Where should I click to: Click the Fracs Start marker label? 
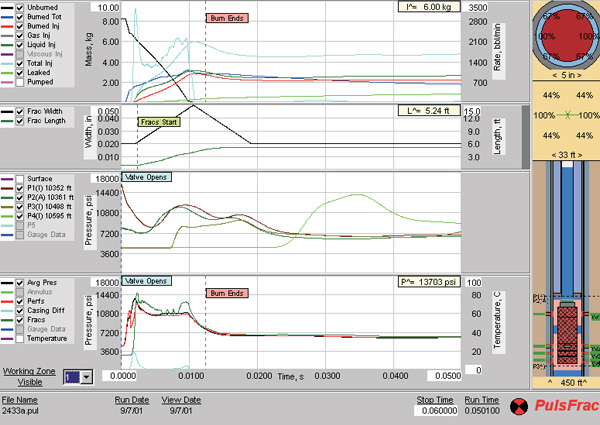coord(161,122)
